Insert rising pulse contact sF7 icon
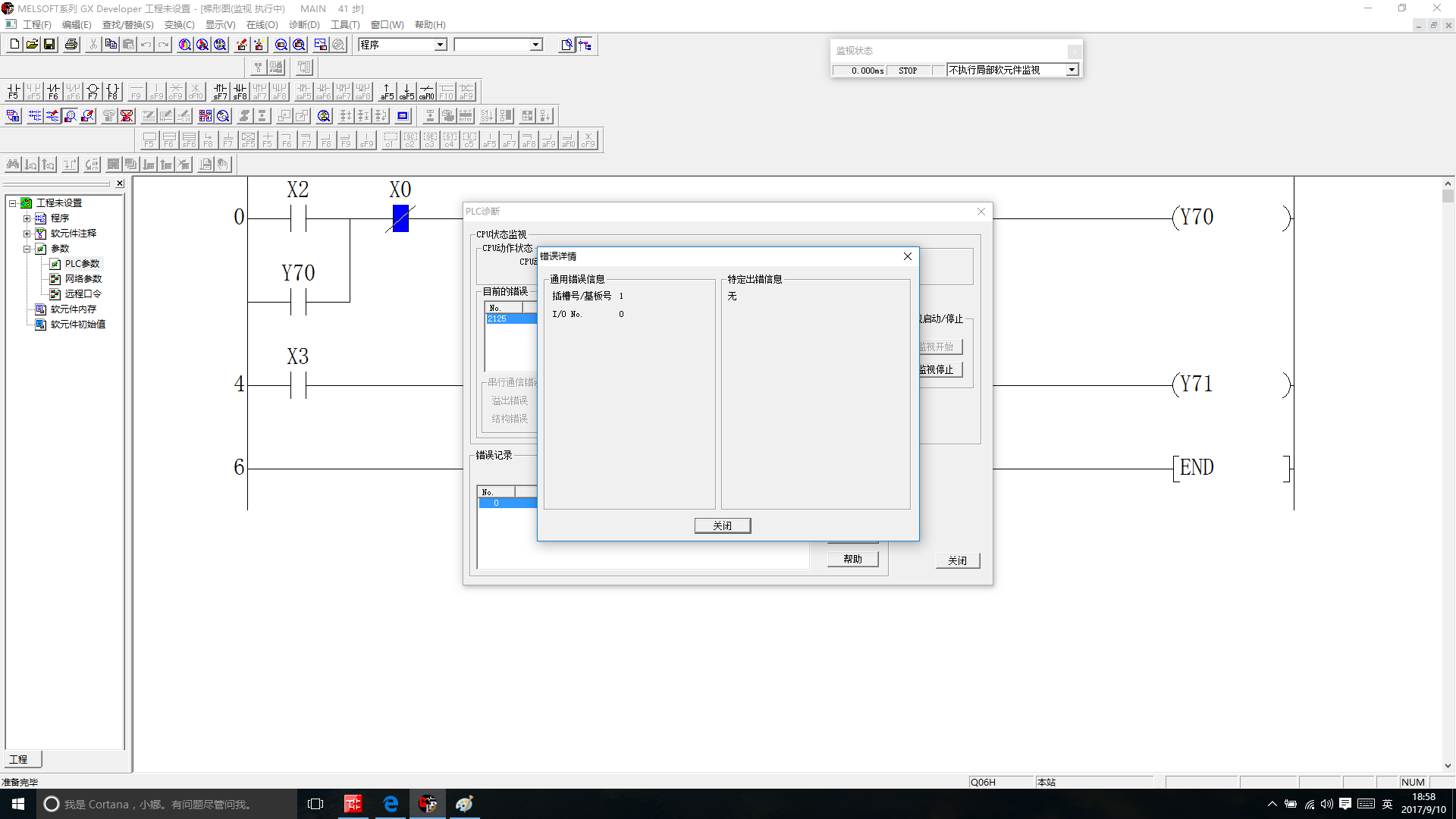The height and width of the screenshot is (819, 1456). 220,92
